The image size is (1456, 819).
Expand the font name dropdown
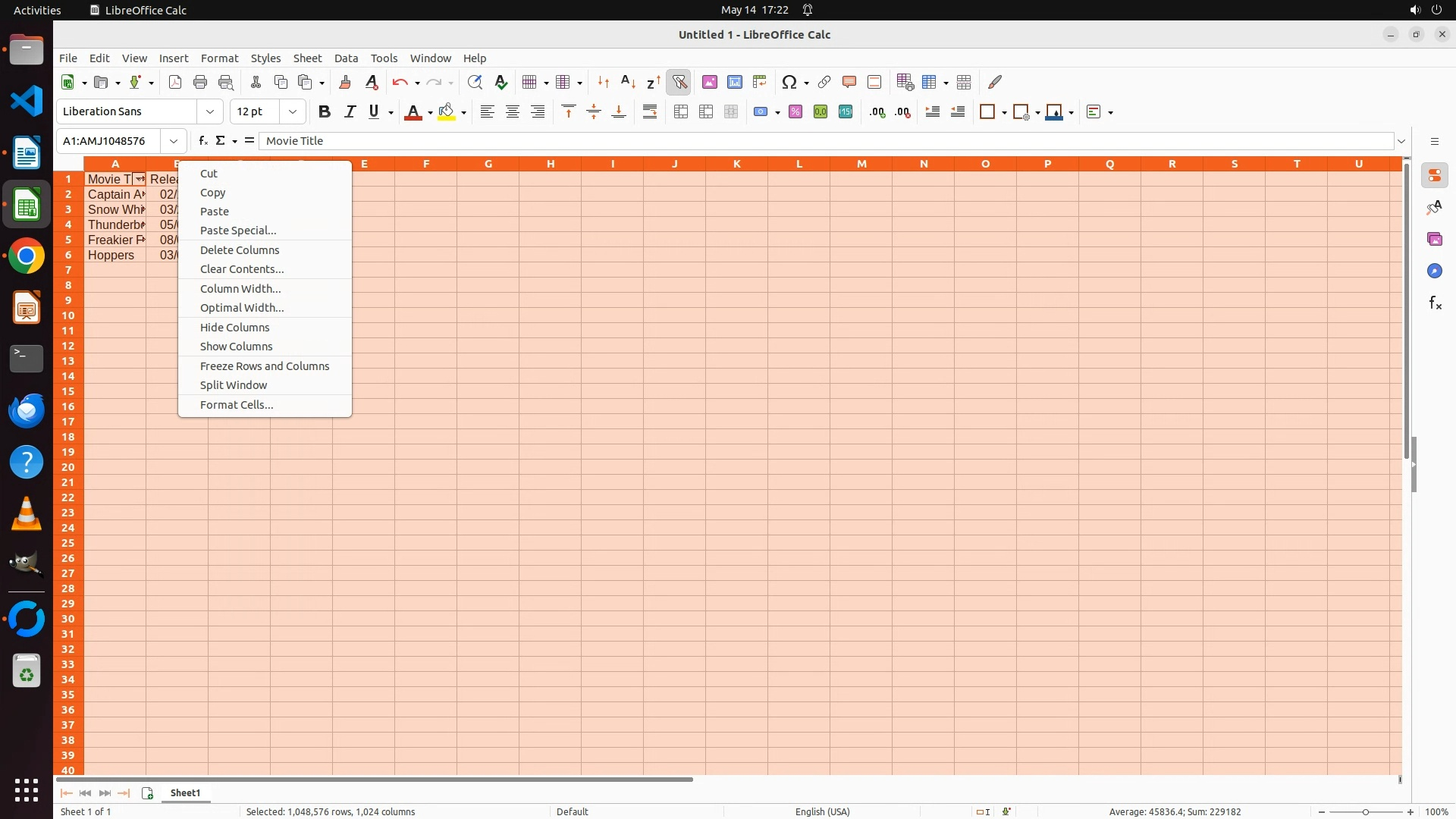coord(210,112)
